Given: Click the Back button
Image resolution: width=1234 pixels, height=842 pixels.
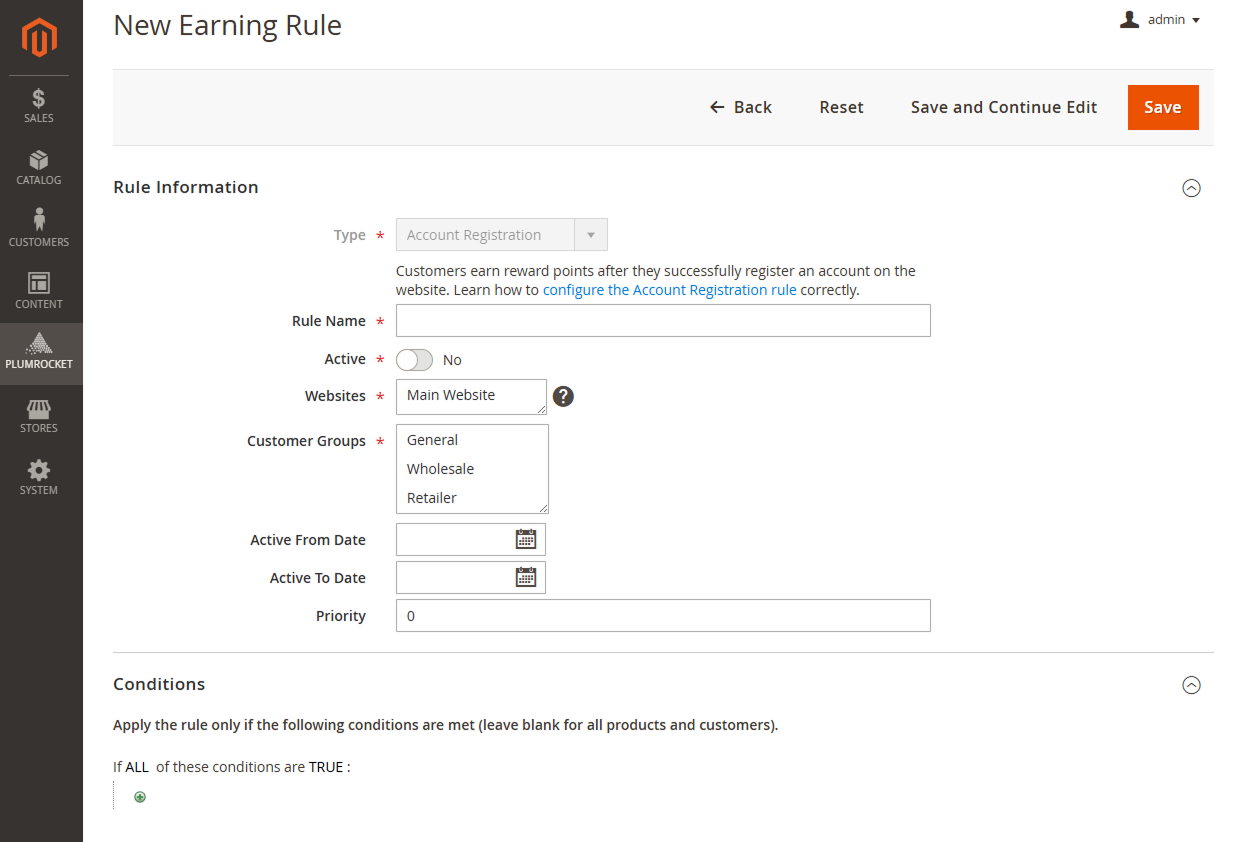Looking at the screenshot, I should tap(741, 107).
